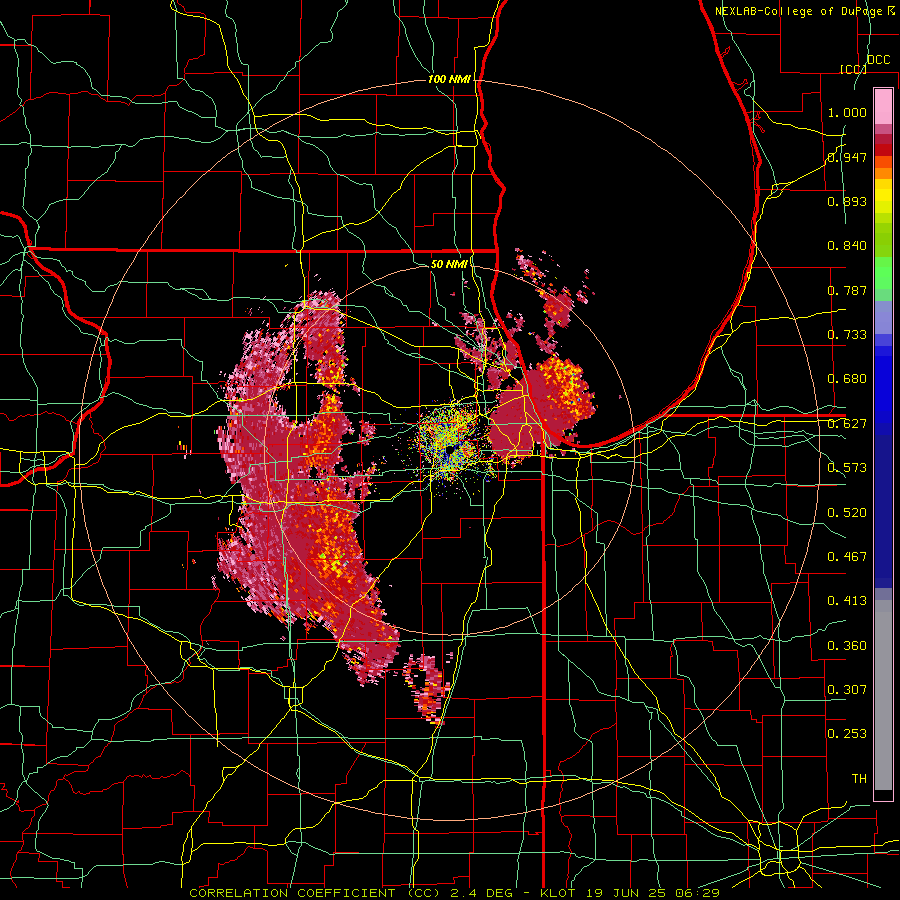Click the 0.413 legend value
Viewport: 900px width, 900px height.
coord(847,601)
